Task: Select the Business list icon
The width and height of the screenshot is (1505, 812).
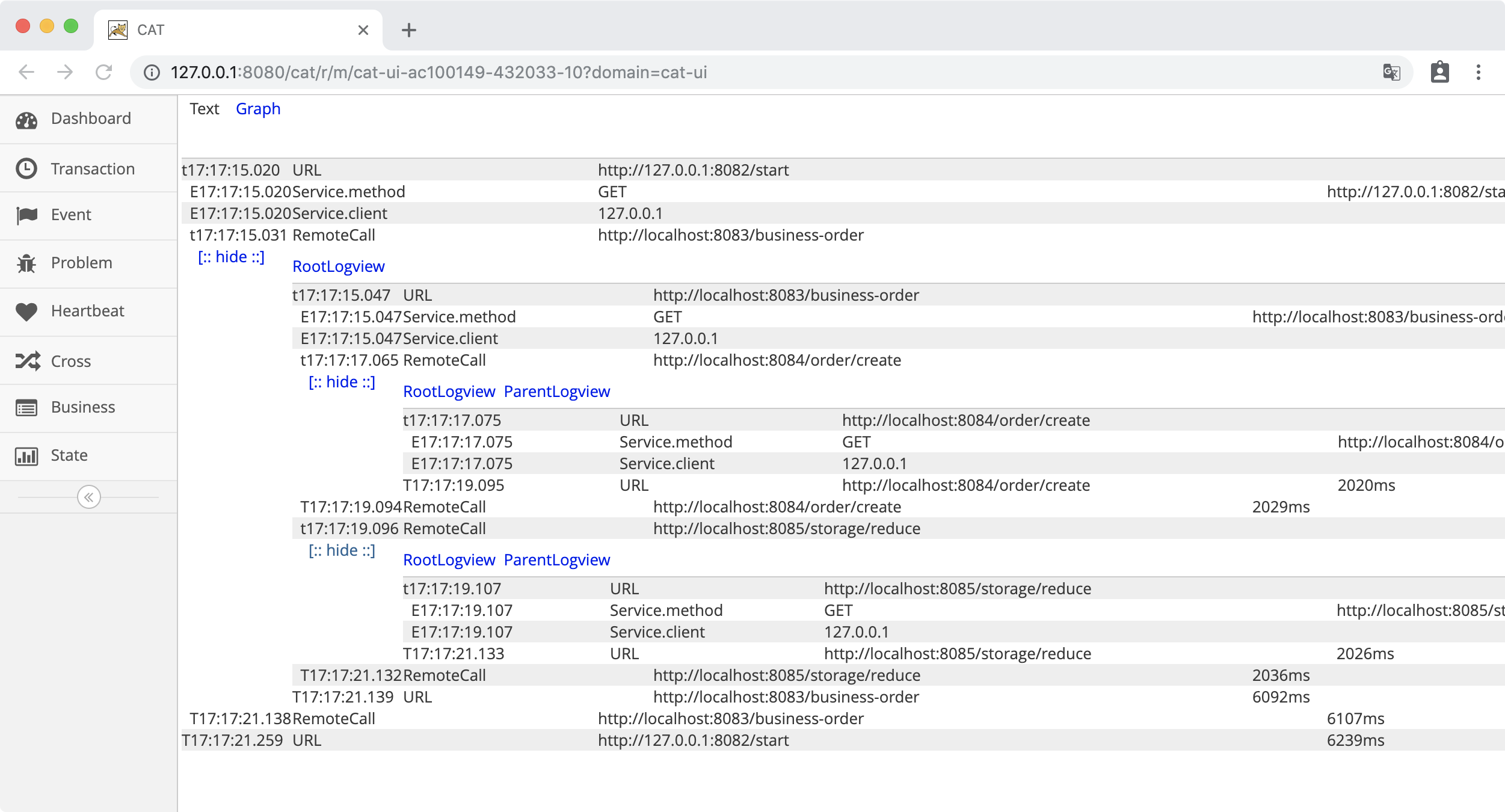Action: coord(26,408)
